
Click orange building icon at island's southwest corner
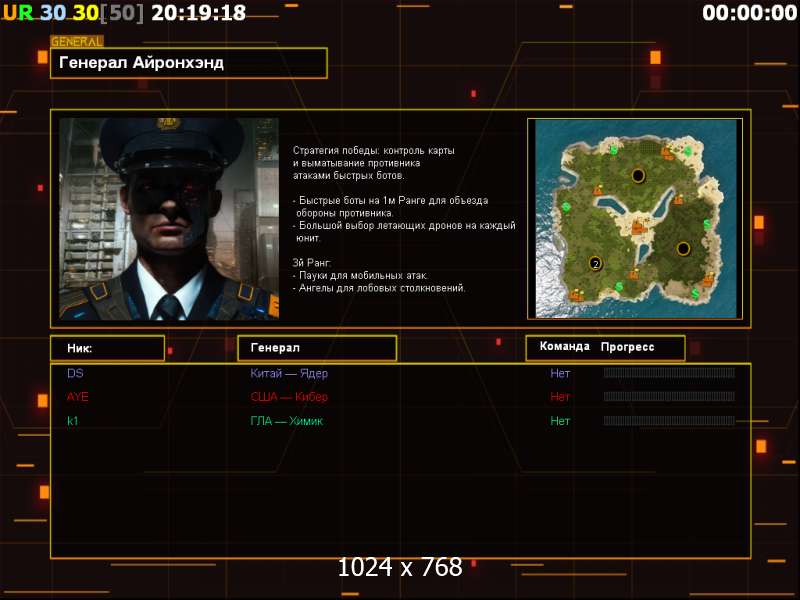coord(577,294)
